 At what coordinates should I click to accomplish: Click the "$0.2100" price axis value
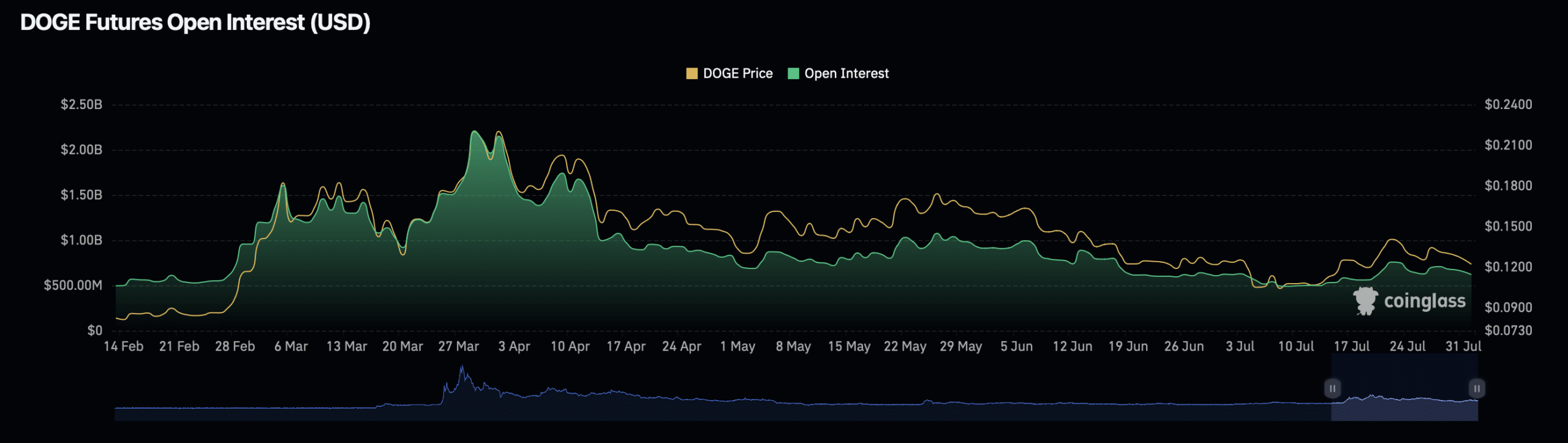point(1509,145)
